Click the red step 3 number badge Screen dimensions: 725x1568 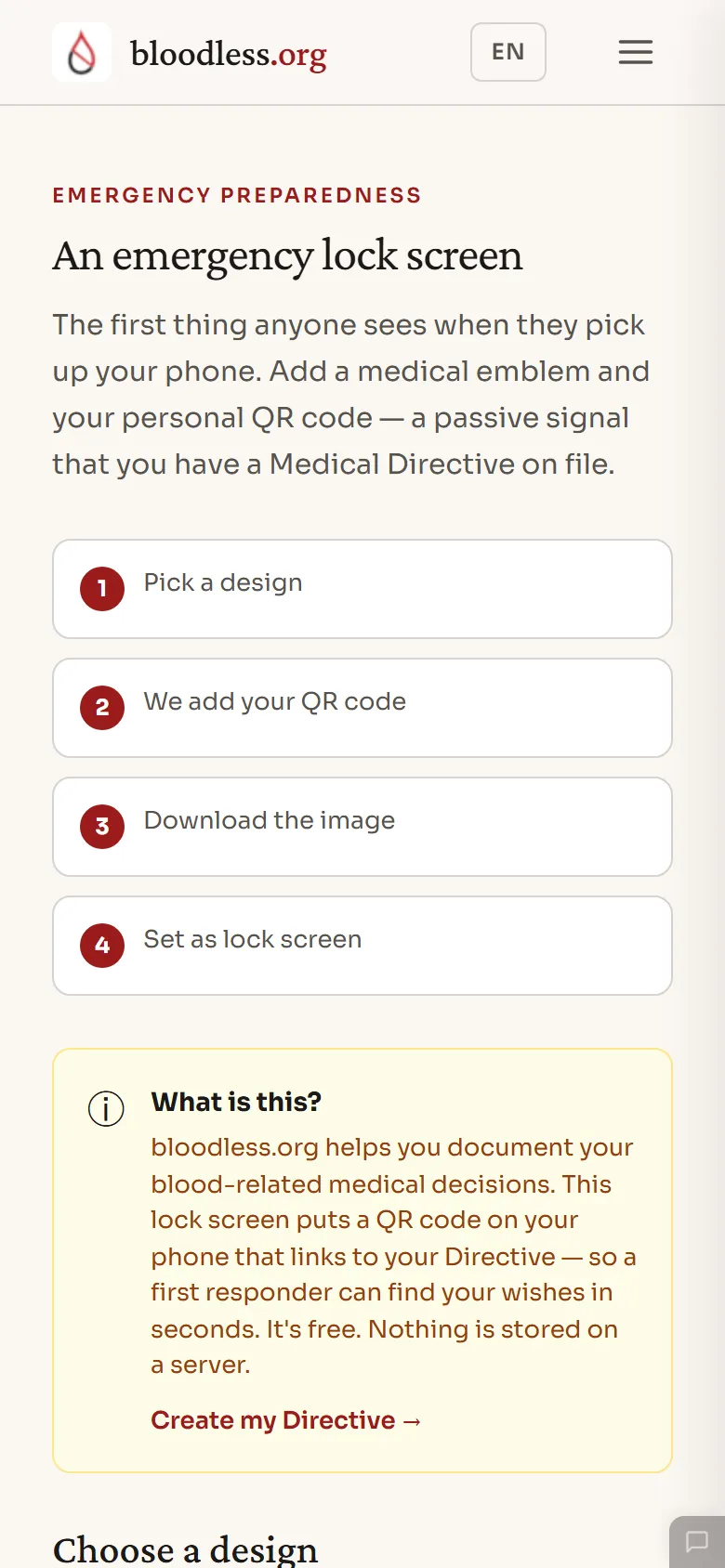102,827
